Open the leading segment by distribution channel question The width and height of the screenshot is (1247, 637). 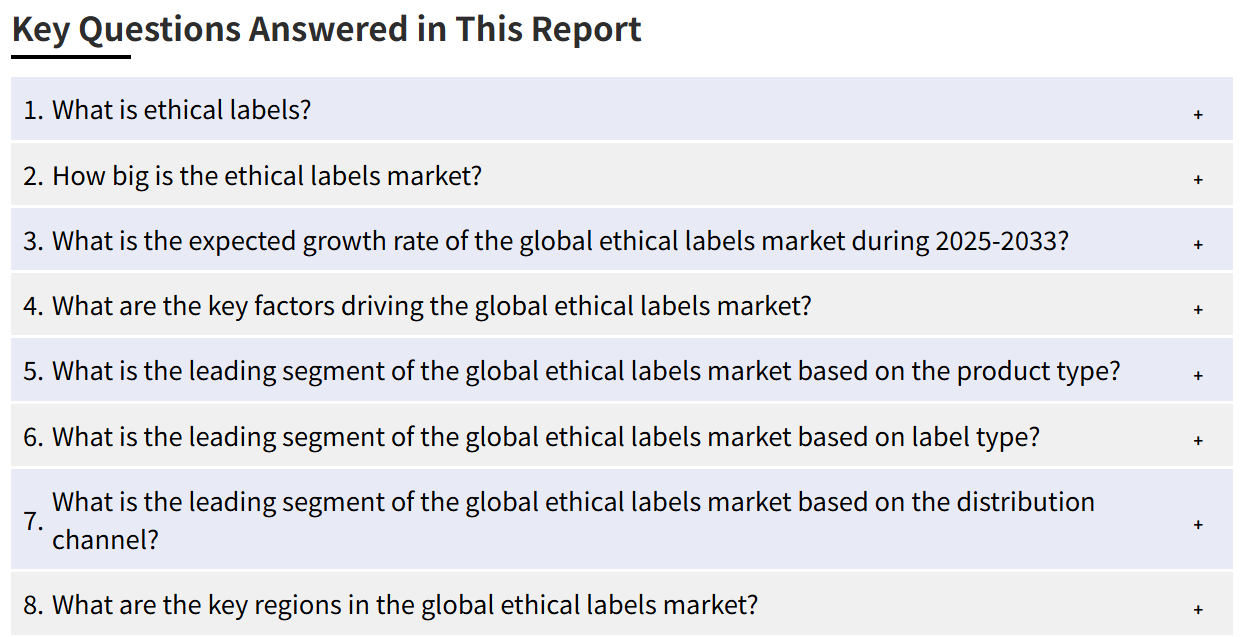622,520
